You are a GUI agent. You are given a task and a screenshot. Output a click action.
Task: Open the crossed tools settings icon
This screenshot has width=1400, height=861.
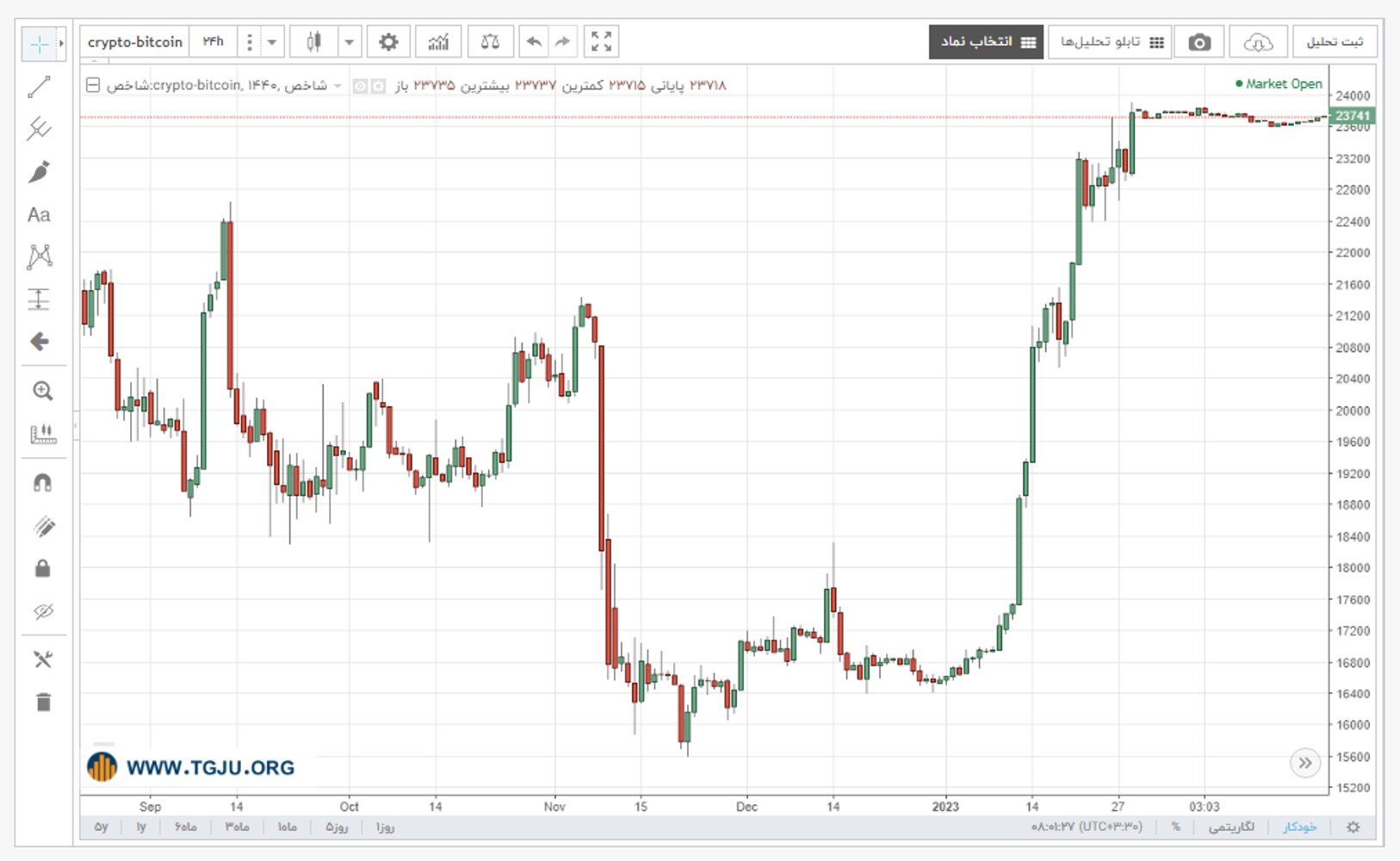(42, 660)
